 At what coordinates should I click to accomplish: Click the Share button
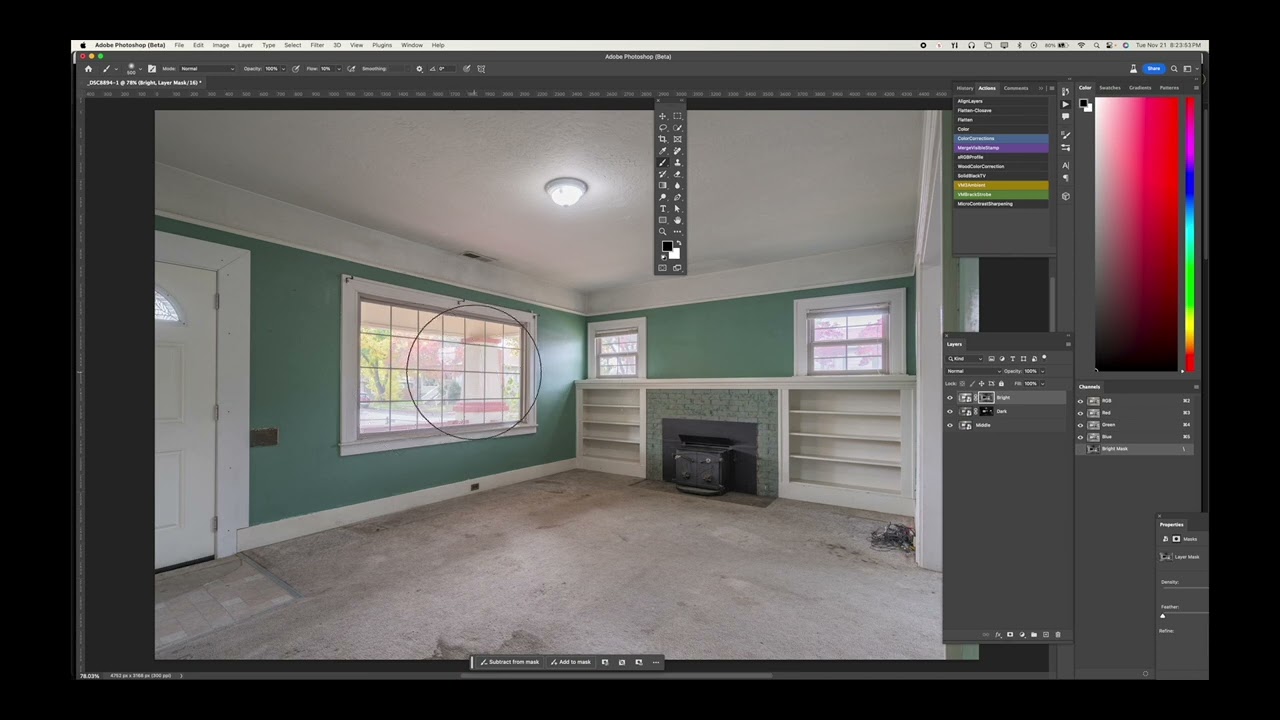click(x=1153, y=68)
